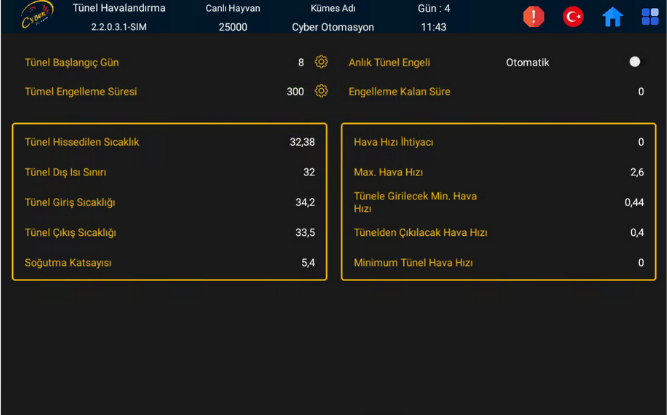The width and height of the screenshot is (667, 415).
Task: Click the Turkish flag language icon
Action: 573,17
